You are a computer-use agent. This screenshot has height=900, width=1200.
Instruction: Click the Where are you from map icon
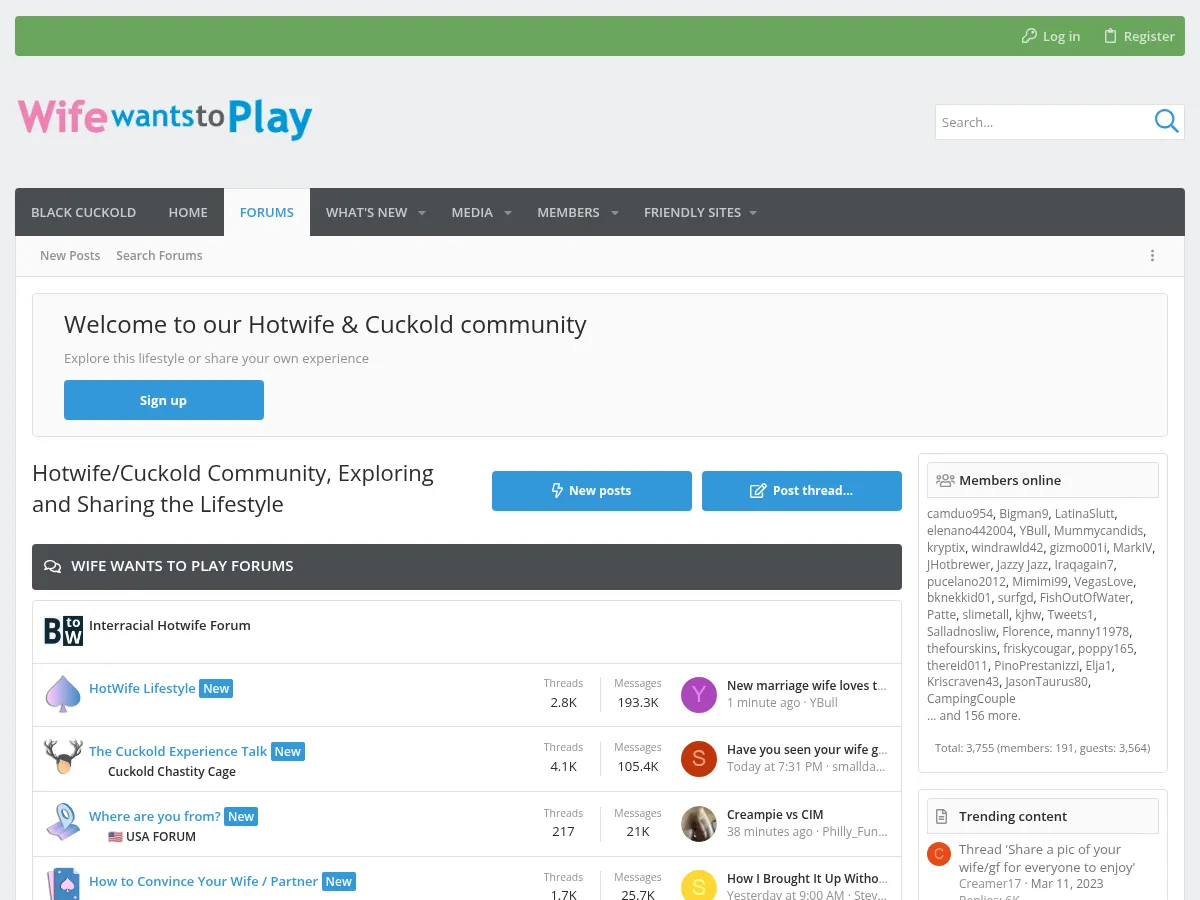tap(63, 822)
